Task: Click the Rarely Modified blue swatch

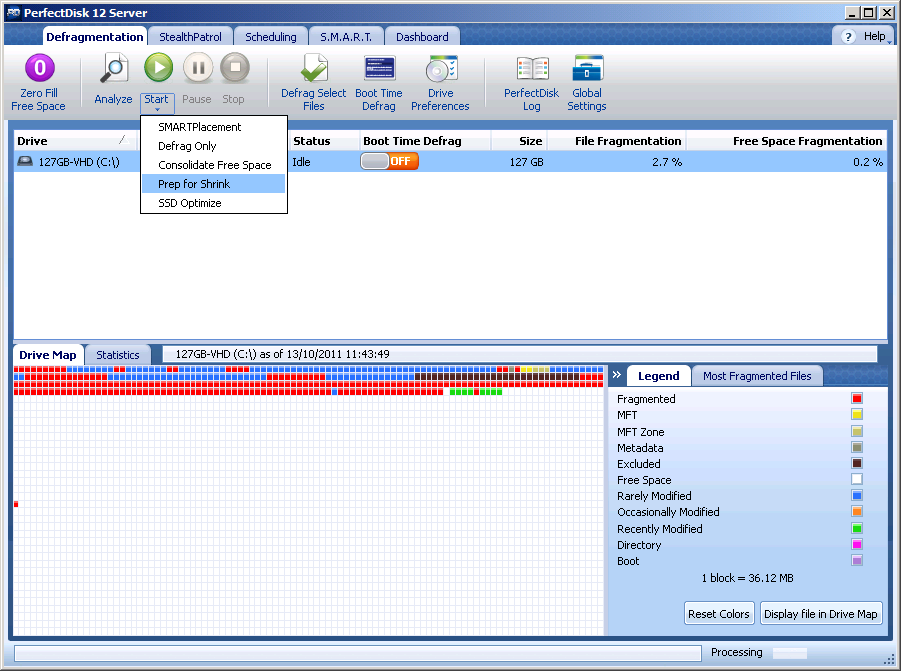Action: point(857,495)
